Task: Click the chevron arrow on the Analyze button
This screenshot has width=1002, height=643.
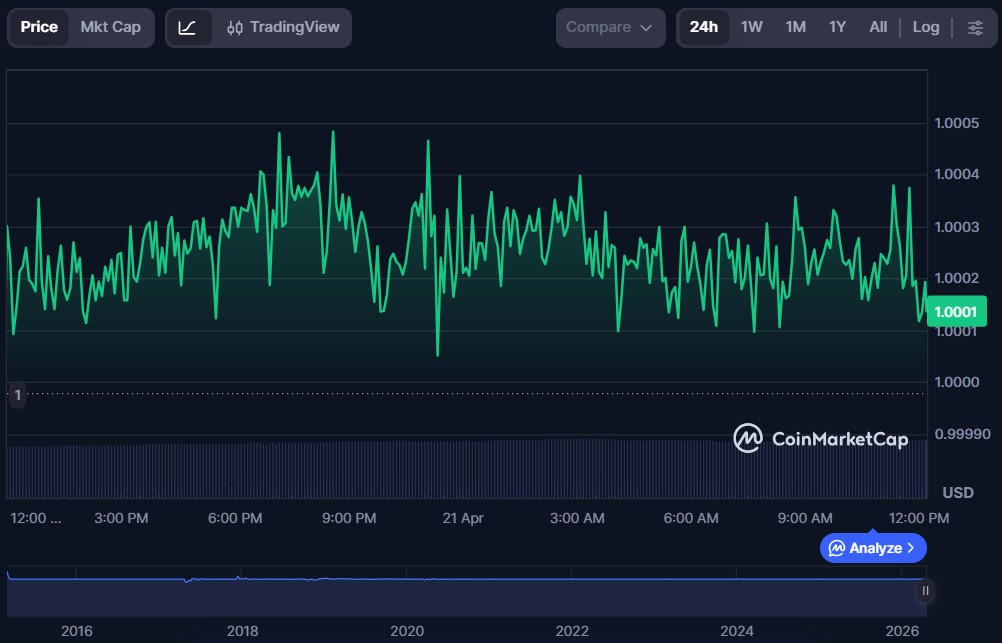Action: click(x=910, y=548)
